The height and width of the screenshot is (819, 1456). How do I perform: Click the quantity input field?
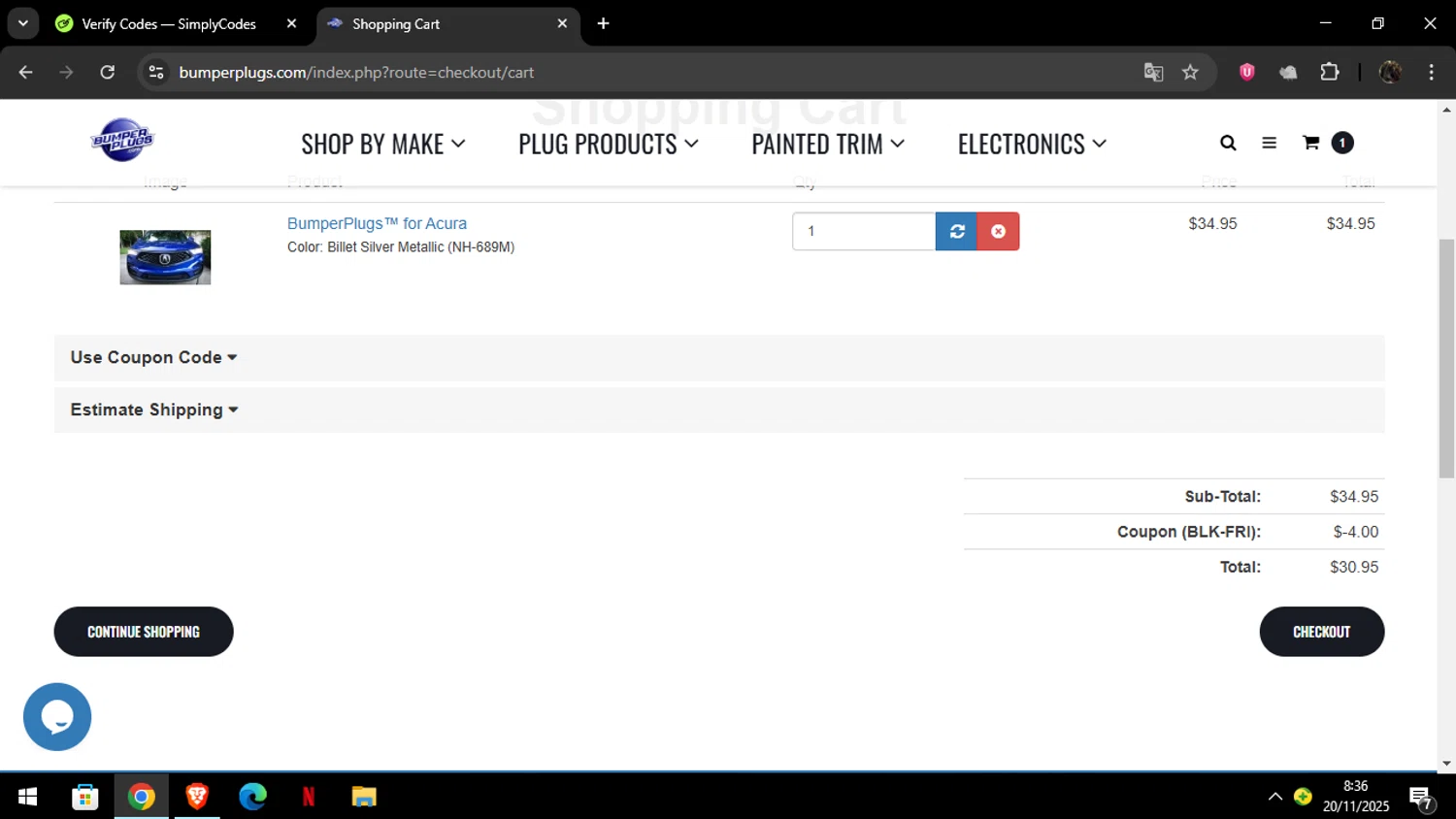pos(864,231)
